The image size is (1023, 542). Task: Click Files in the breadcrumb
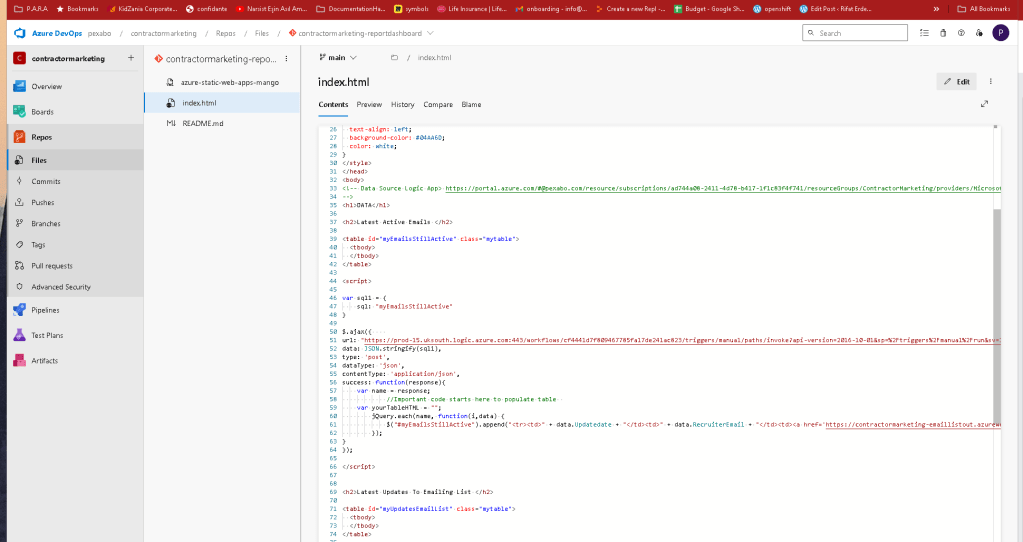pos(262,33)
